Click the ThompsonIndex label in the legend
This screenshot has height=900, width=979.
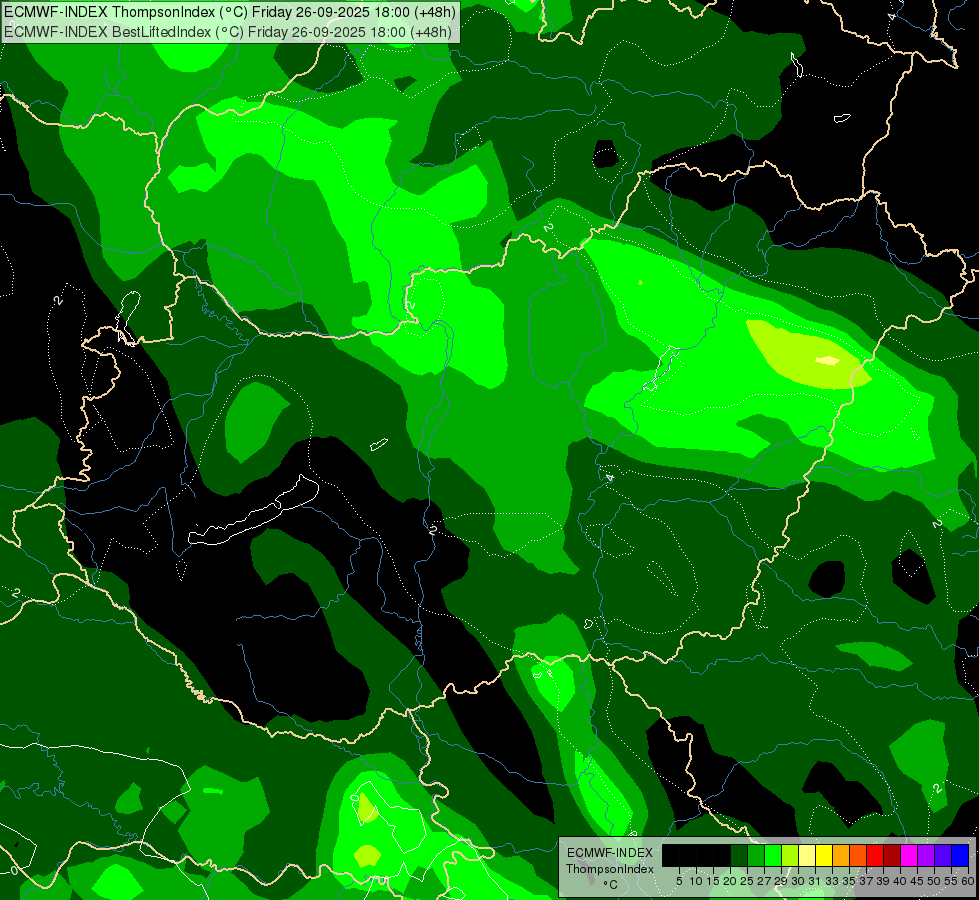(x=610, y=869)
